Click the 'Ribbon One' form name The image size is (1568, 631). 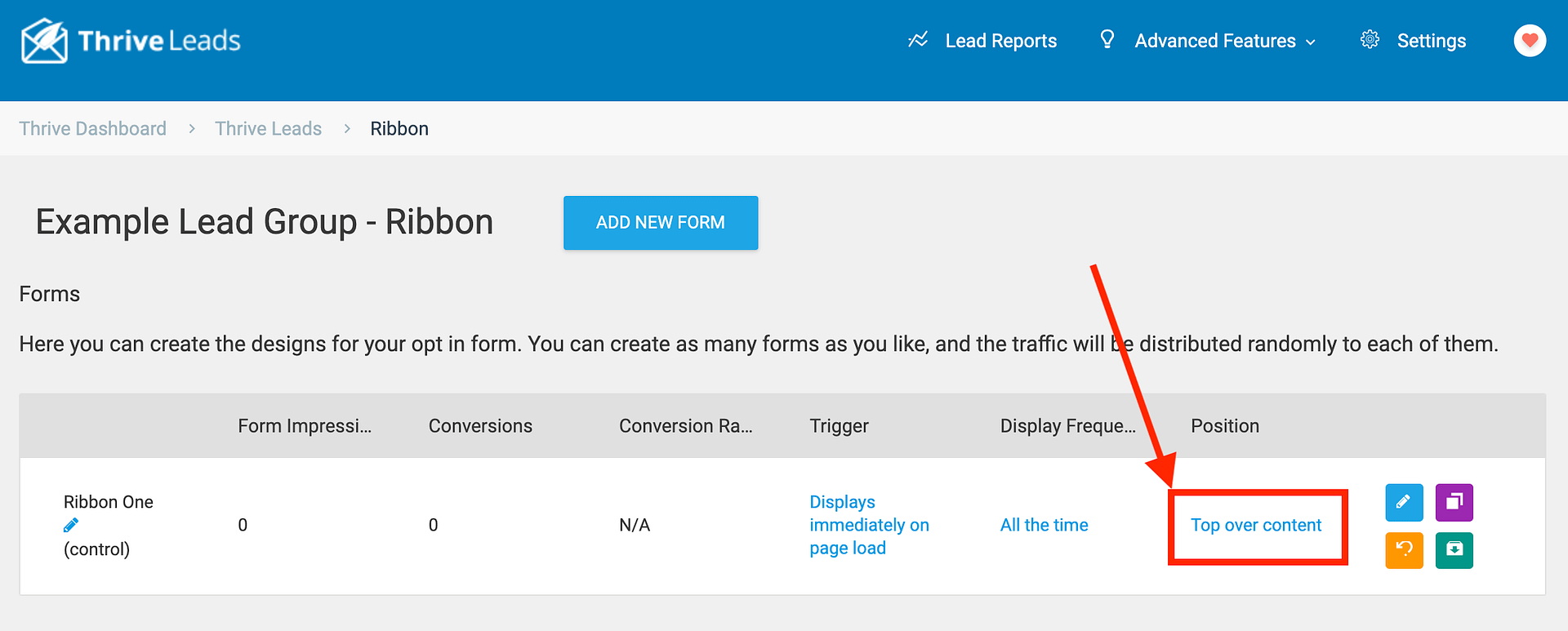tap(109, 502)
